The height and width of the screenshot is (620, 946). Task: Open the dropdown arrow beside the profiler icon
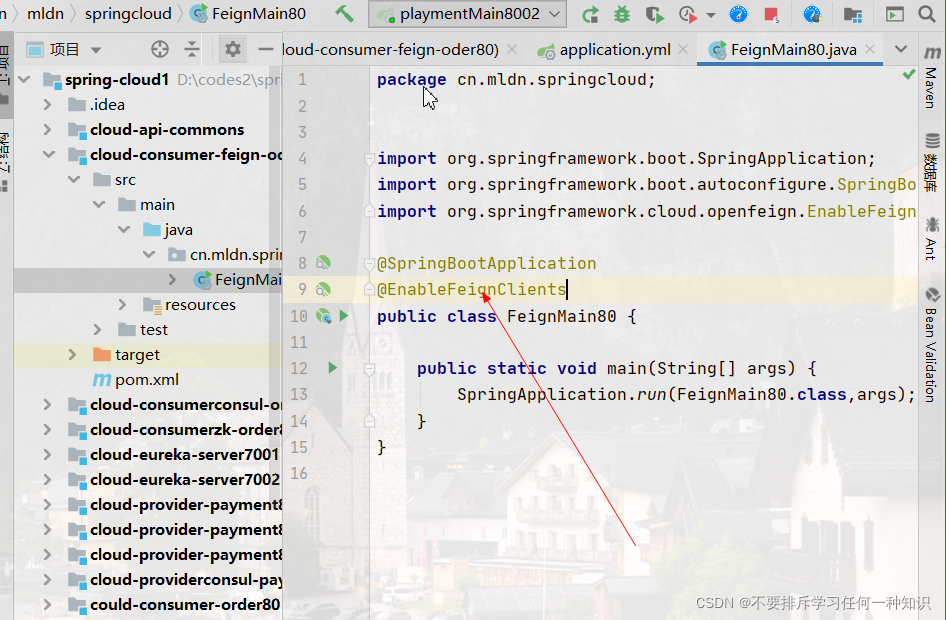tap(711, 14)
